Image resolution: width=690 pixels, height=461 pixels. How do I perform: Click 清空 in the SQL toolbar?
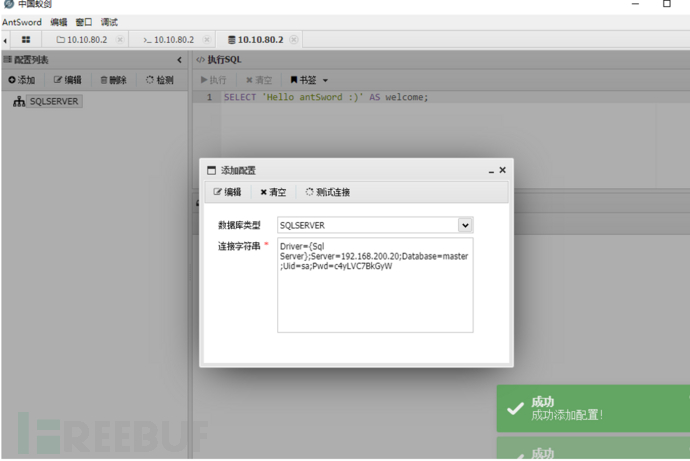[259, 80]
